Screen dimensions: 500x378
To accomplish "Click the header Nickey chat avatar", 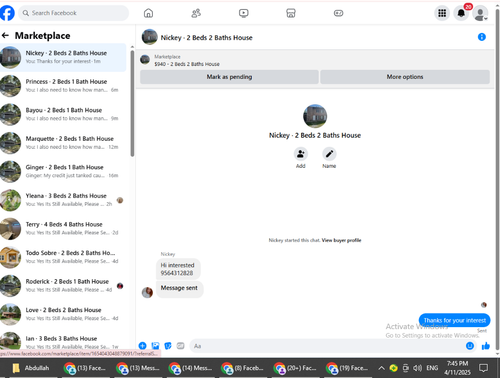I will 150,37.
